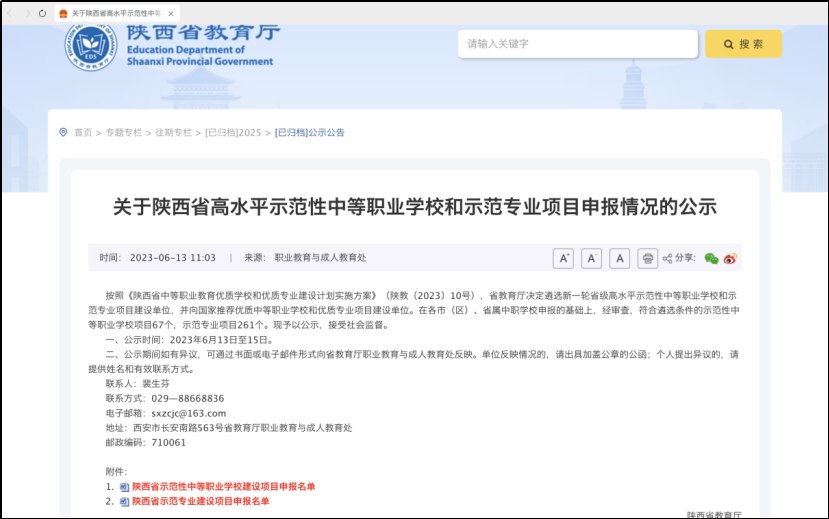
Task: Go to 首页 in breadcrumb
Action: coord(82,132)
